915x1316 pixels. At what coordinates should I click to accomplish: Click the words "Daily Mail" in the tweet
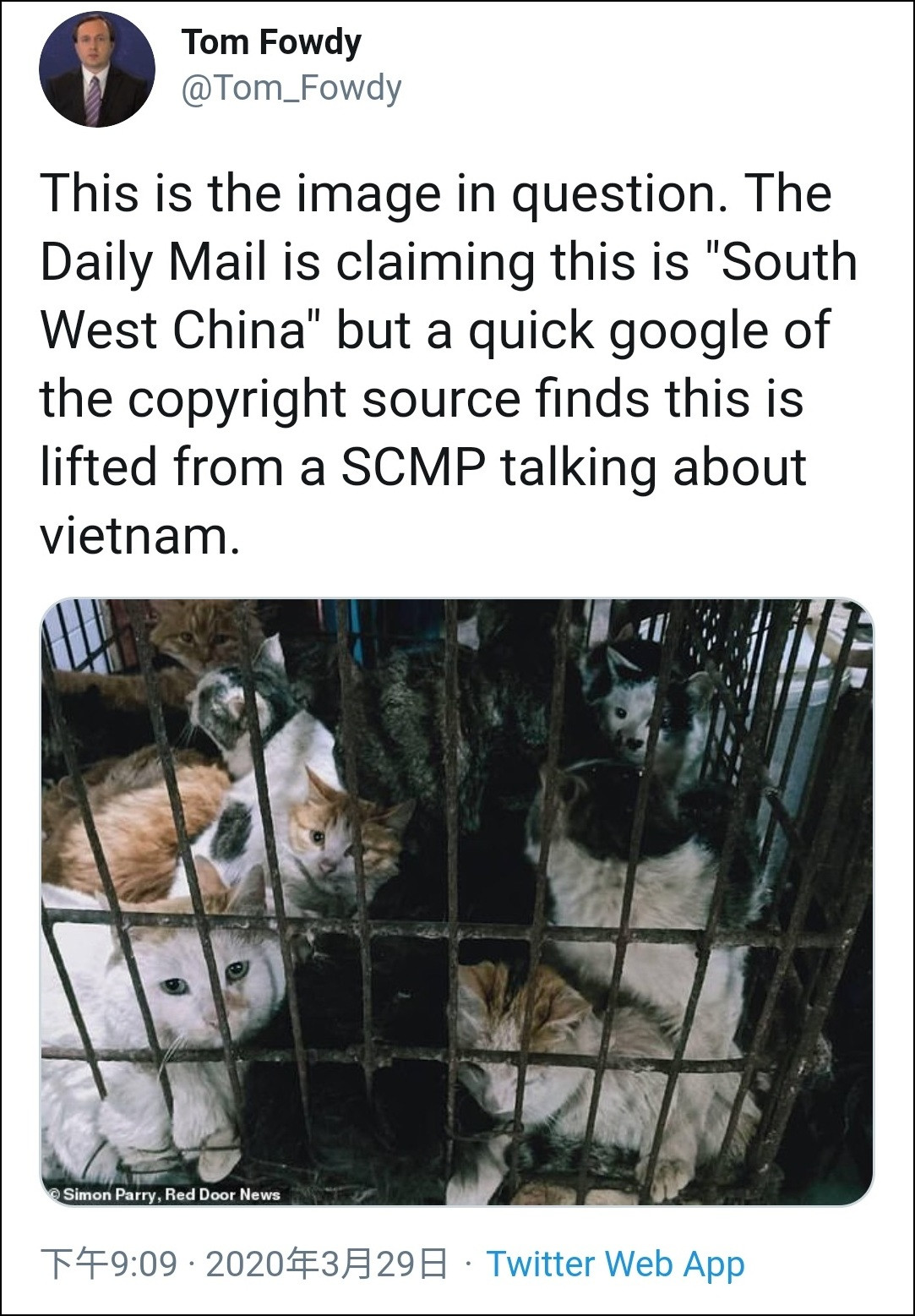pos(153,262)
